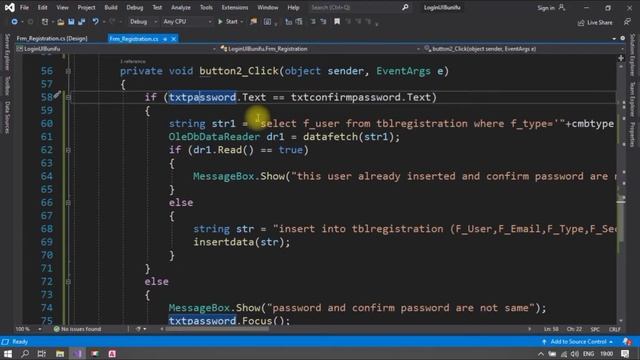Click the Visual Studio logo icon
Image resolution: width=640 pixels, height=360 pixels.
point(9,7)
